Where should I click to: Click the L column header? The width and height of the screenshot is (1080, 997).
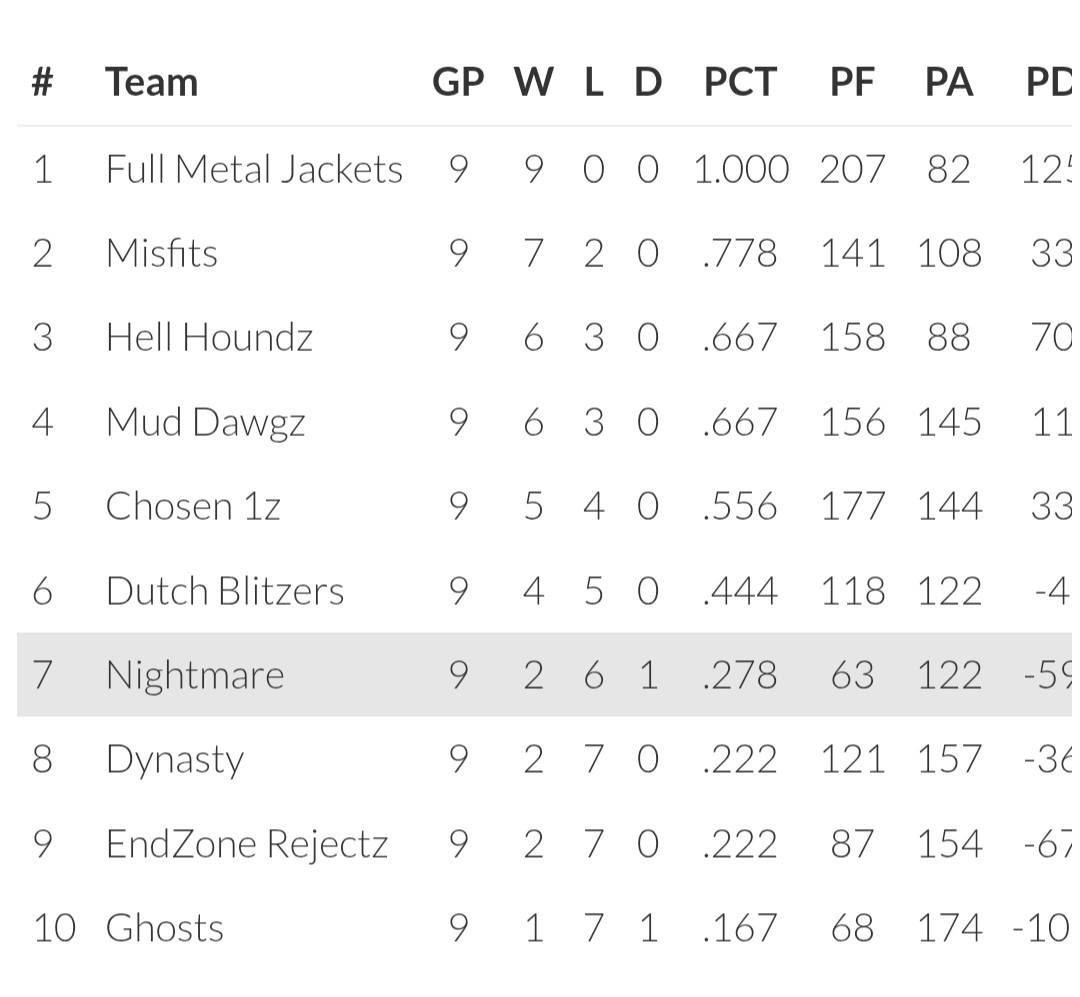[594, 82]
